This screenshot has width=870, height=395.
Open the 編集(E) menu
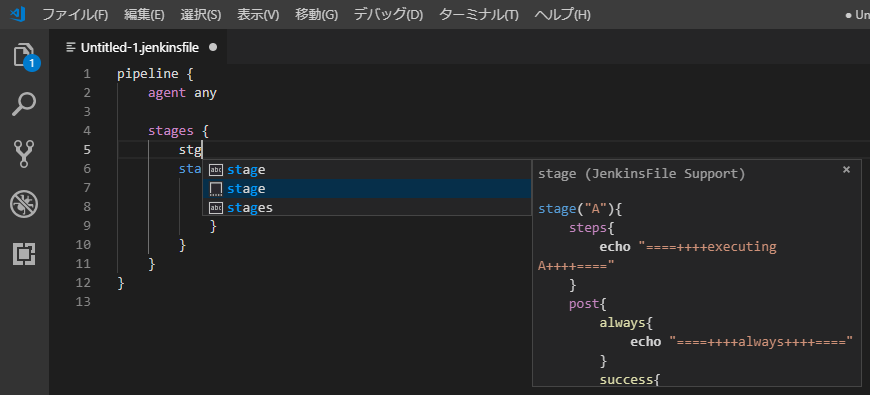(x=144, y=15)
